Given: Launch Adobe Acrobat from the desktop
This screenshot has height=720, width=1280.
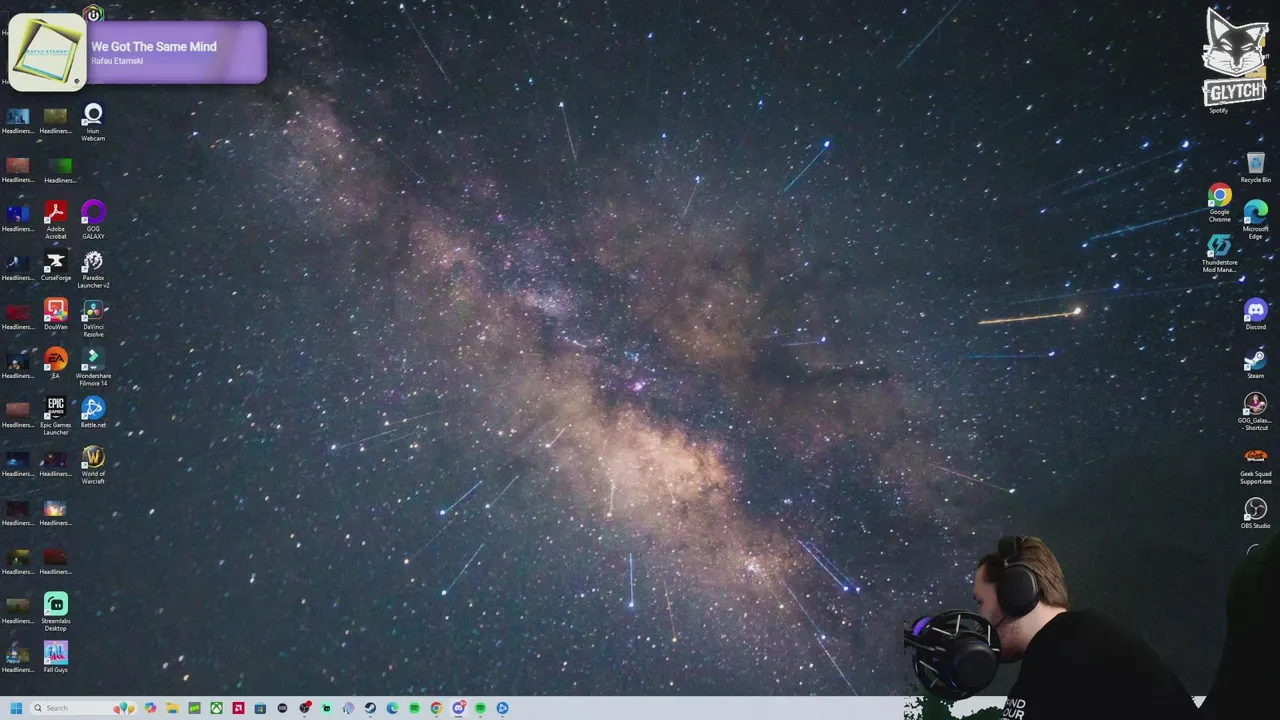Looking at the screenshot, I should (55, 220).
